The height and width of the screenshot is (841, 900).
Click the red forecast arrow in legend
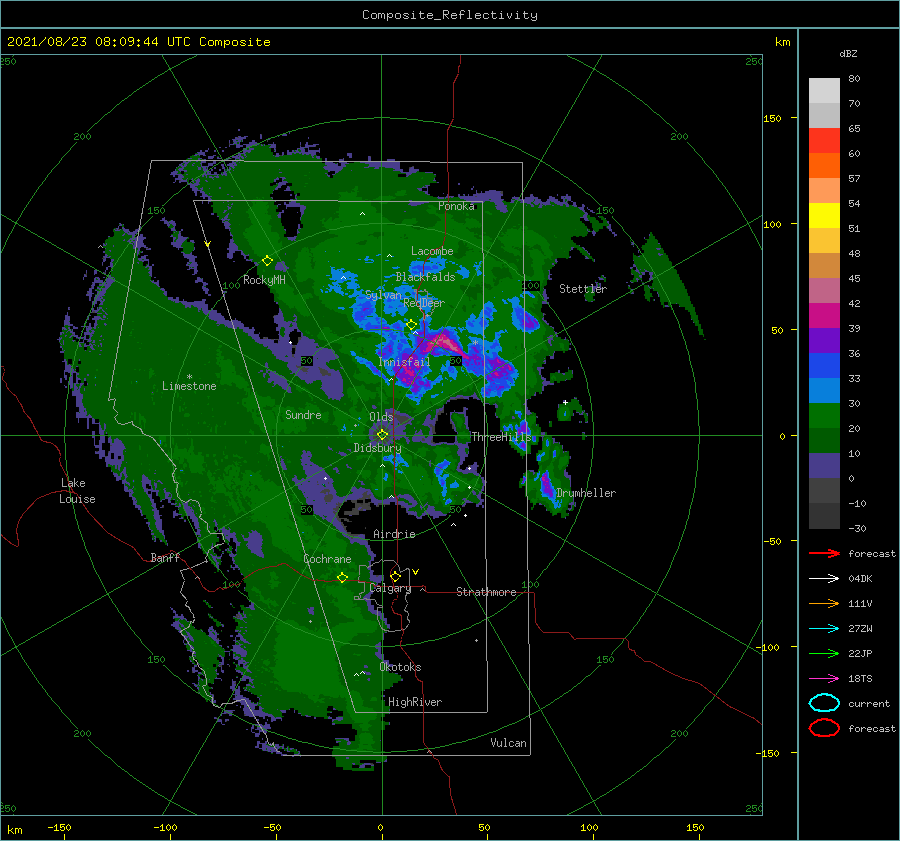click(824, 553)
